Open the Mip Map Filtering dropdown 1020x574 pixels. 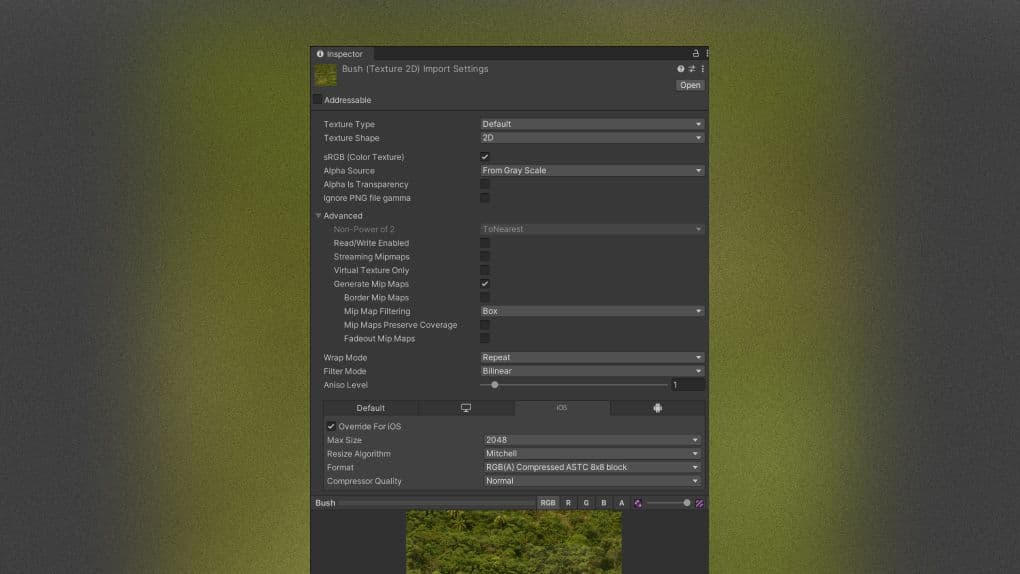click(x=592, y=311)
